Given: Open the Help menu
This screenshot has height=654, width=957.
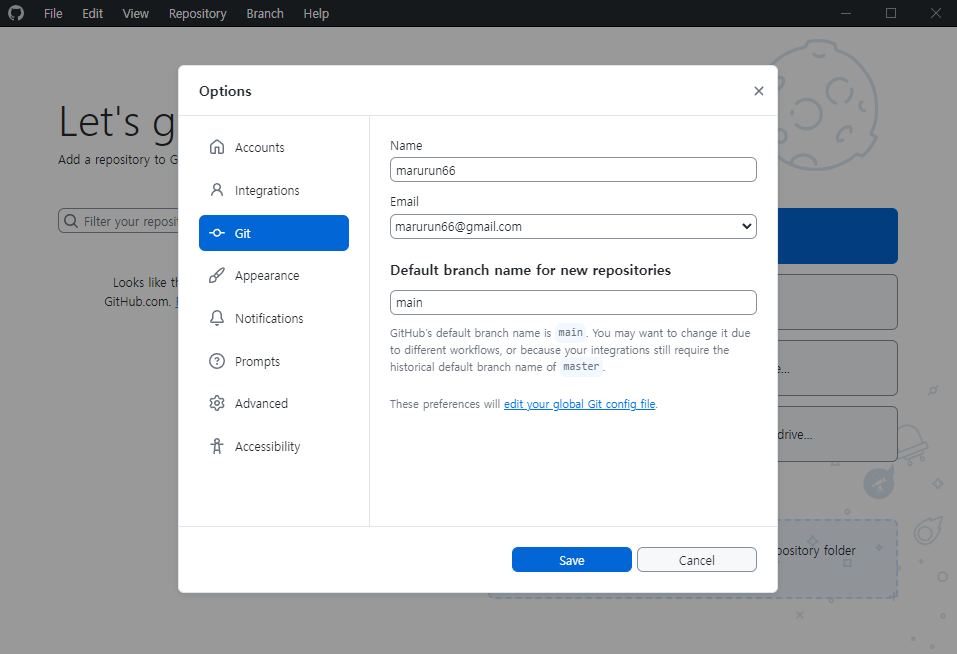Looking at the screenshot, I should click(316, 13).
